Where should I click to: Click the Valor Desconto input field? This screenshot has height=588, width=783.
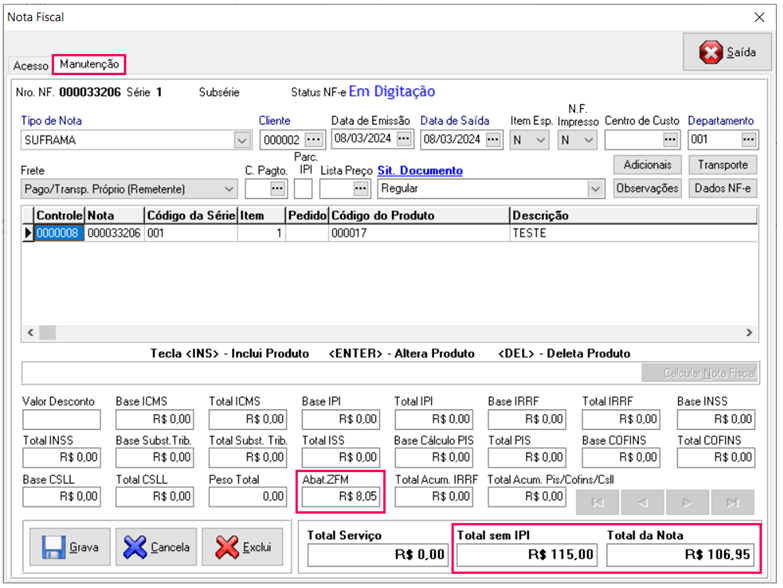click(x=61, y=419)
